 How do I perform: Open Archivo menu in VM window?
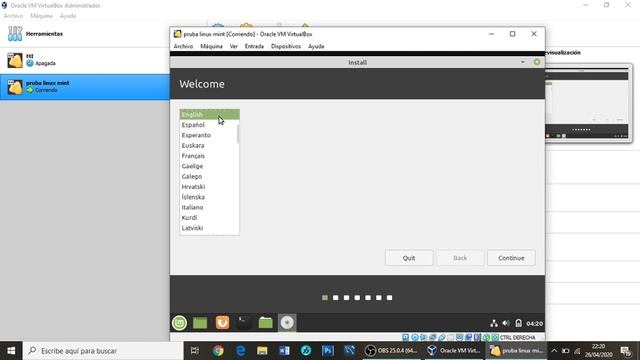[183, 47]
